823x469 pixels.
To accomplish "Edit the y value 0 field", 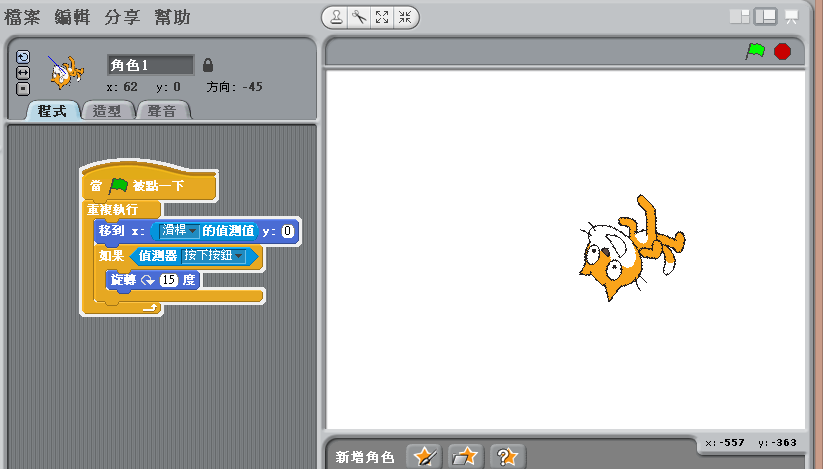I will (x=288, y=231).
